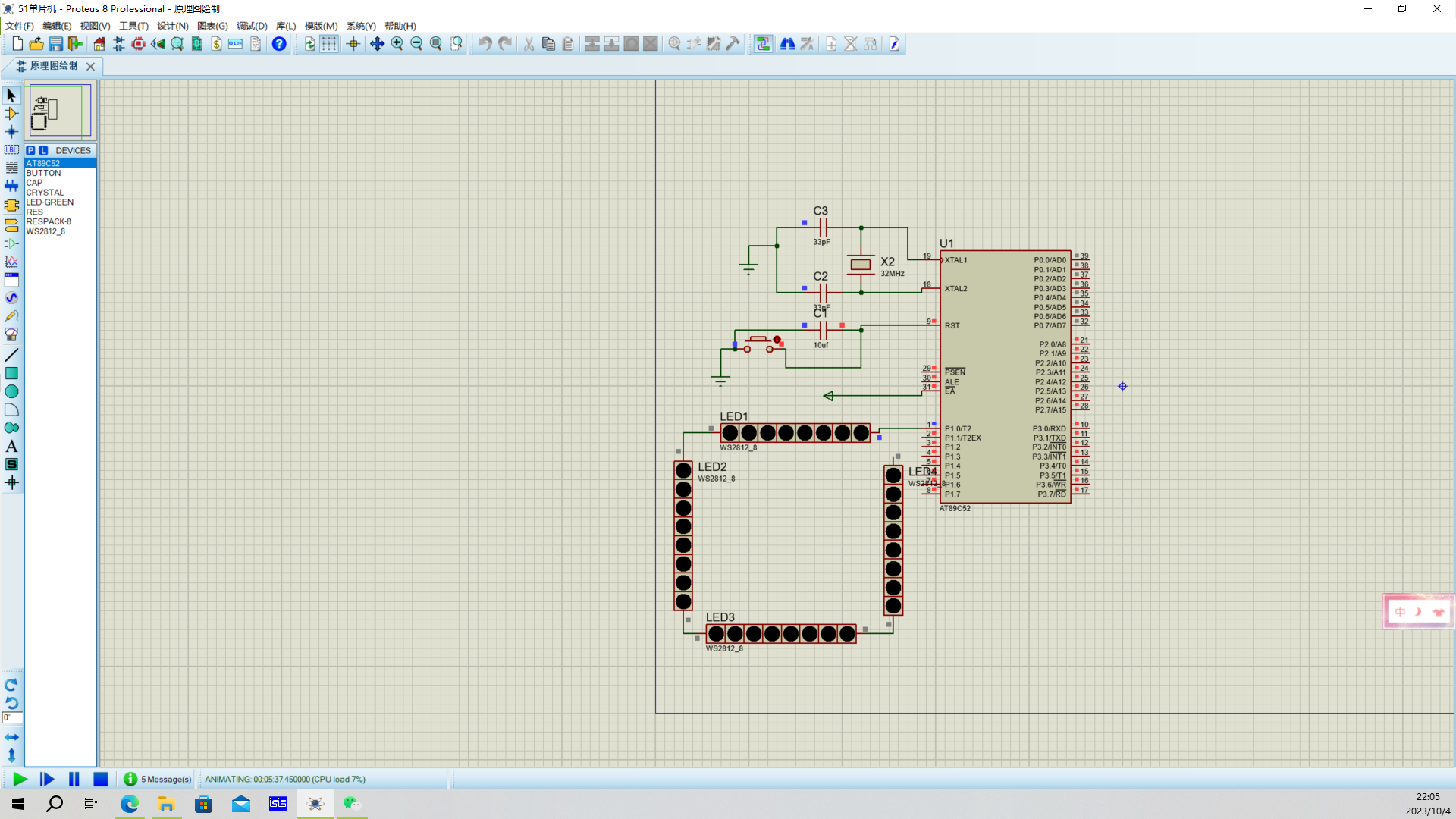1456x819 pixels.
Task: Select the 2D circle drawing tool
Action: point(11,391)
